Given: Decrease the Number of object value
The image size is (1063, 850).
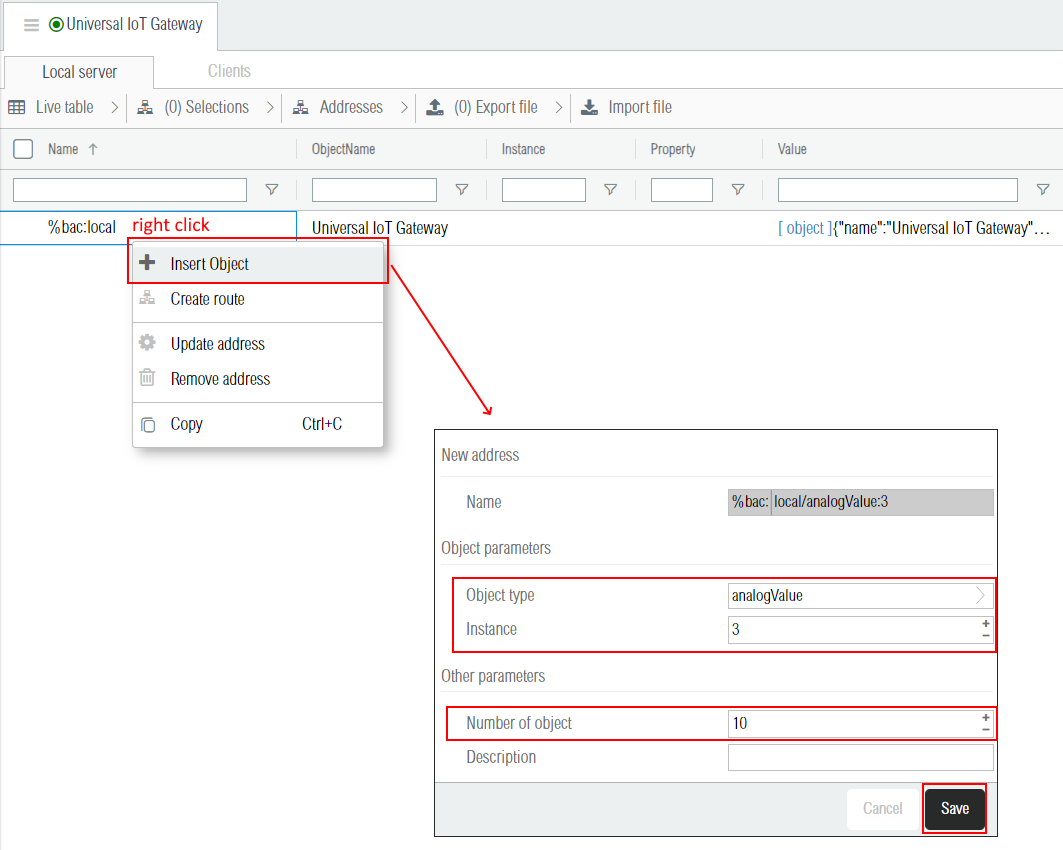Looking at the screenshot, I should pyautogui.click(x=986, y=730).
